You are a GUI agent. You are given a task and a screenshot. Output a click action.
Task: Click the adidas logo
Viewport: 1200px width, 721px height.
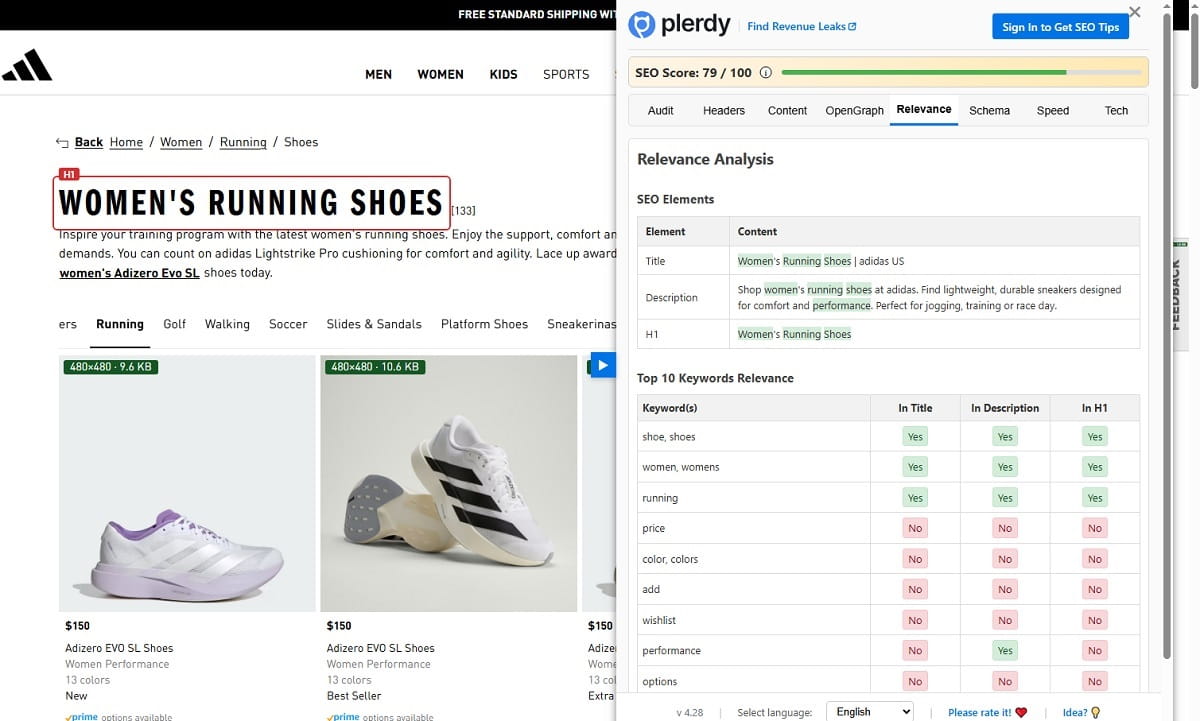pos(27,64)
